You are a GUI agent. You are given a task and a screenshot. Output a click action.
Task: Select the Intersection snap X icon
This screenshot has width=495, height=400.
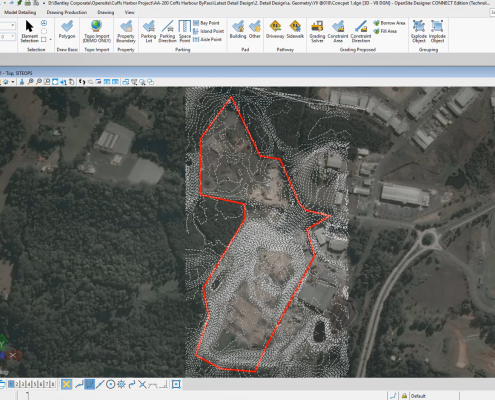click(142, 384)
